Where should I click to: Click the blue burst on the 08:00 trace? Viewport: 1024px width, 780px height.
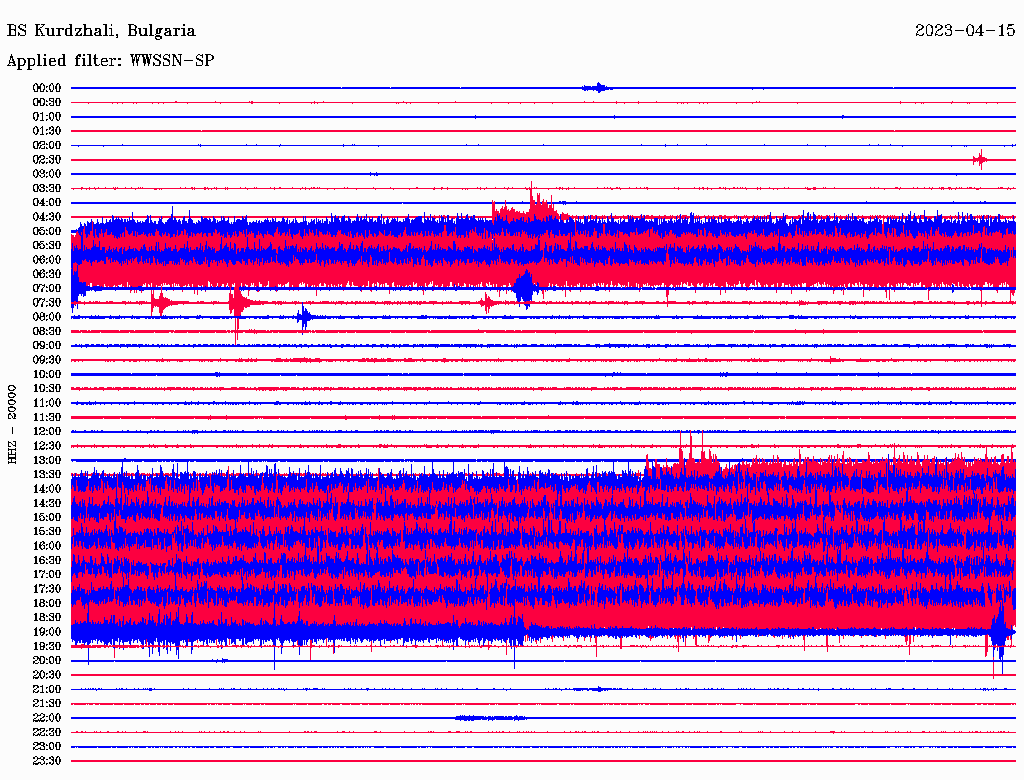tap(304, 317)
